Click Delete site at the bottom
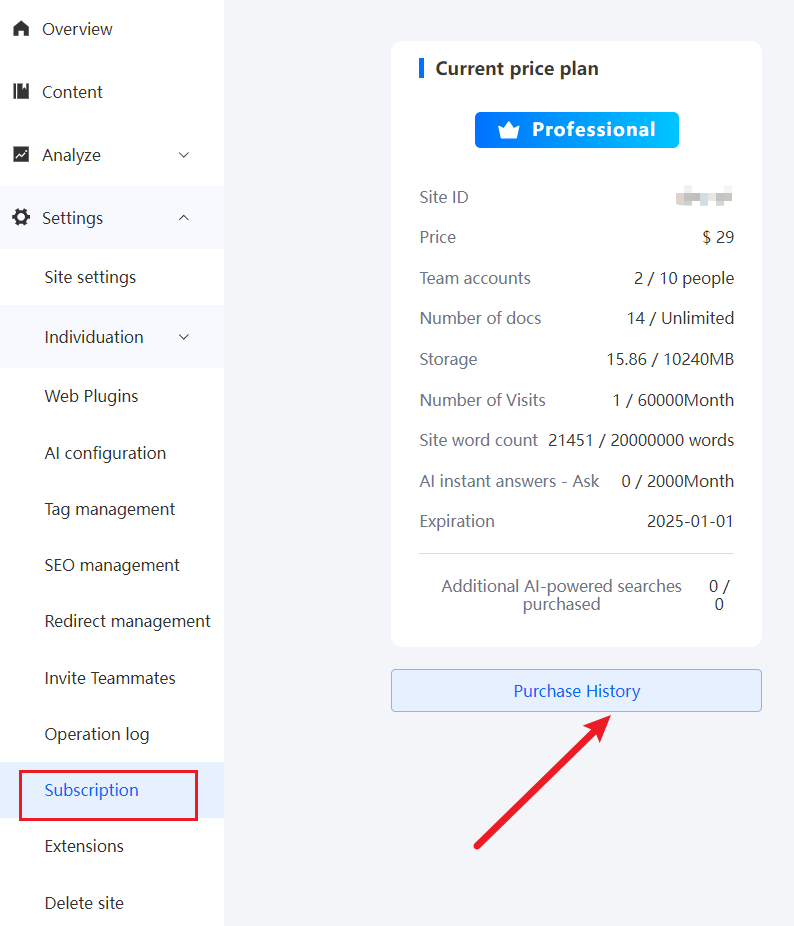794x926 pixels. pyautogui.click(x=84, y=903)
